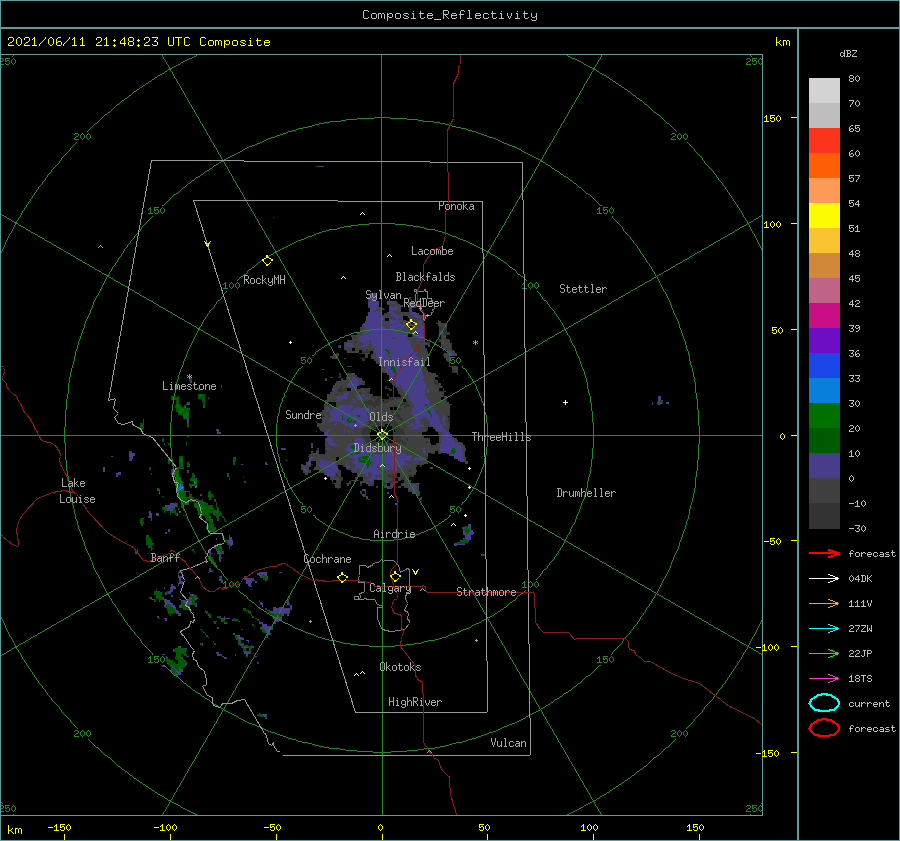Viewport: 900px width, 841px height.
Task: Select the orange 111V arrow legend icon
Action: coord(824,603)
